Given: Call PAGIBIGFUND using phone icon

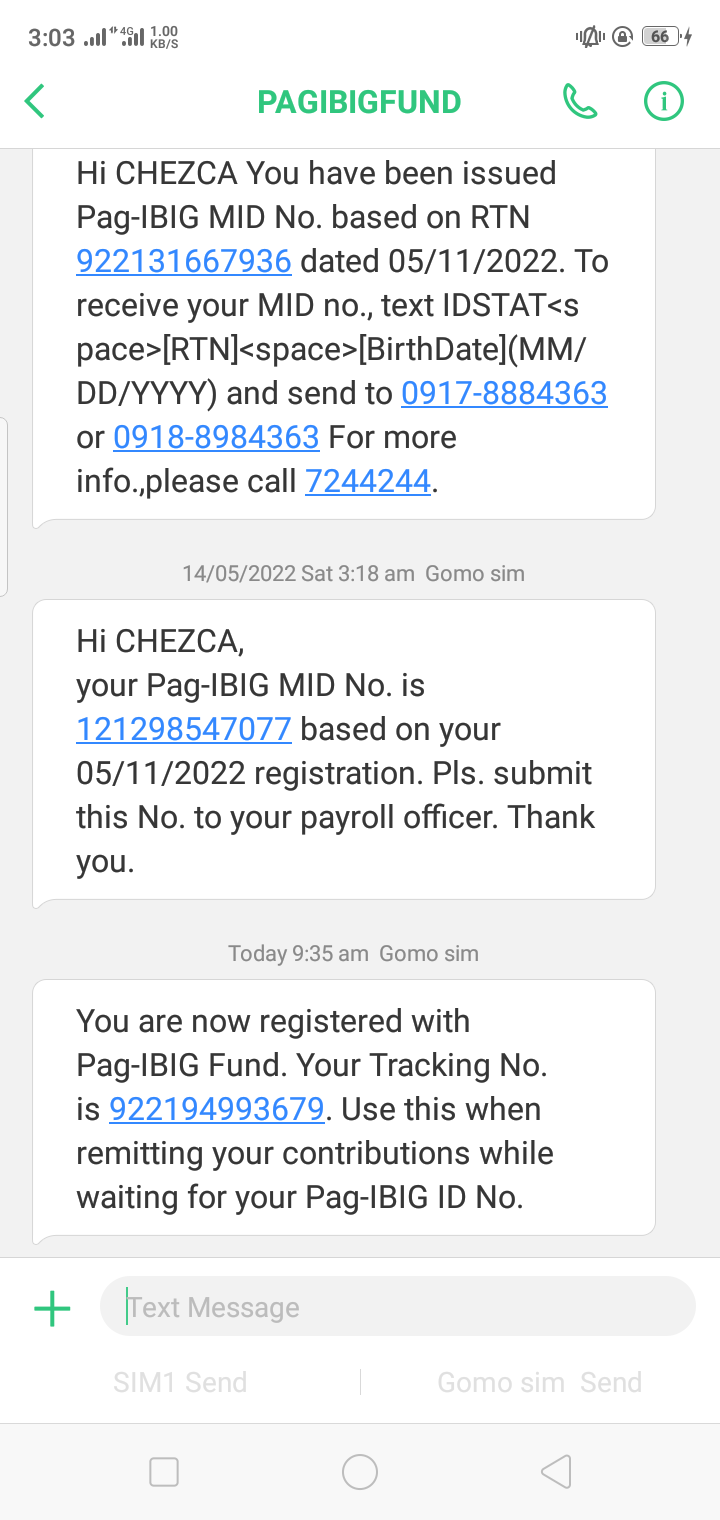Looking at the screenshot, I should tap(580, 102).
